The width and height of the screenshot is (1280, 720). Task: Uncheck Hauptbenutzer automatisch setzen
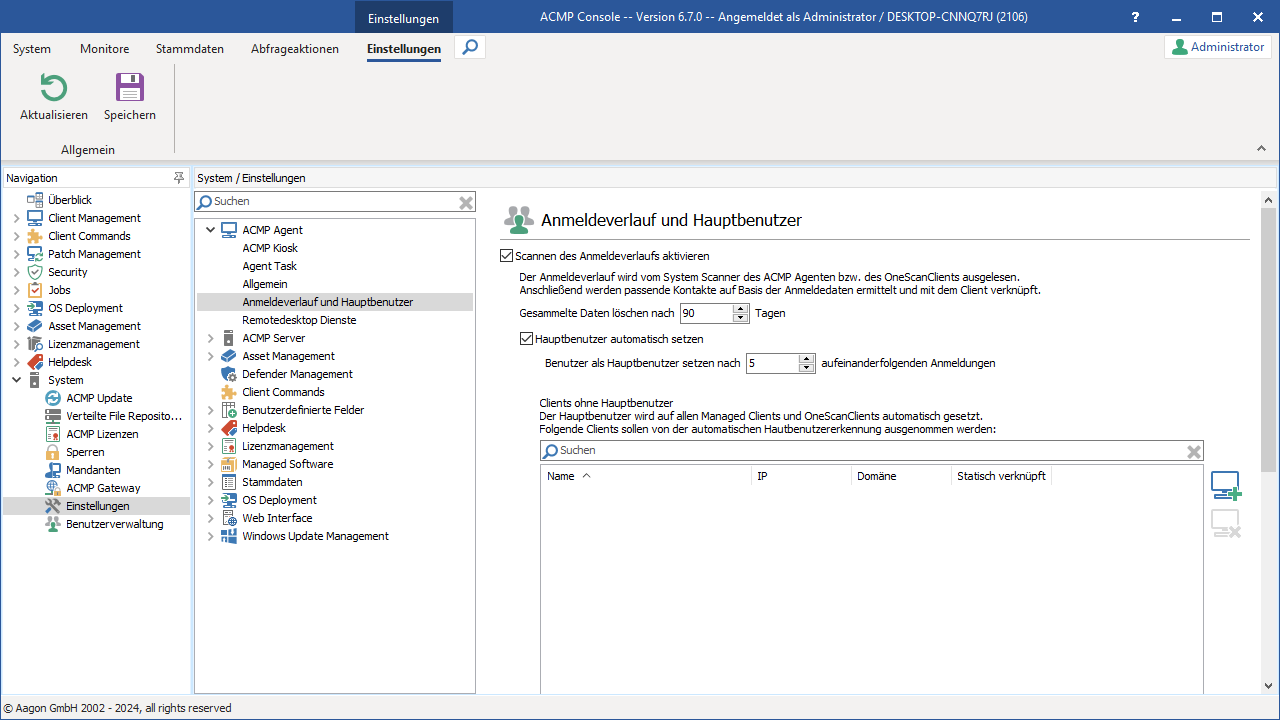click(x=527, y=339)
